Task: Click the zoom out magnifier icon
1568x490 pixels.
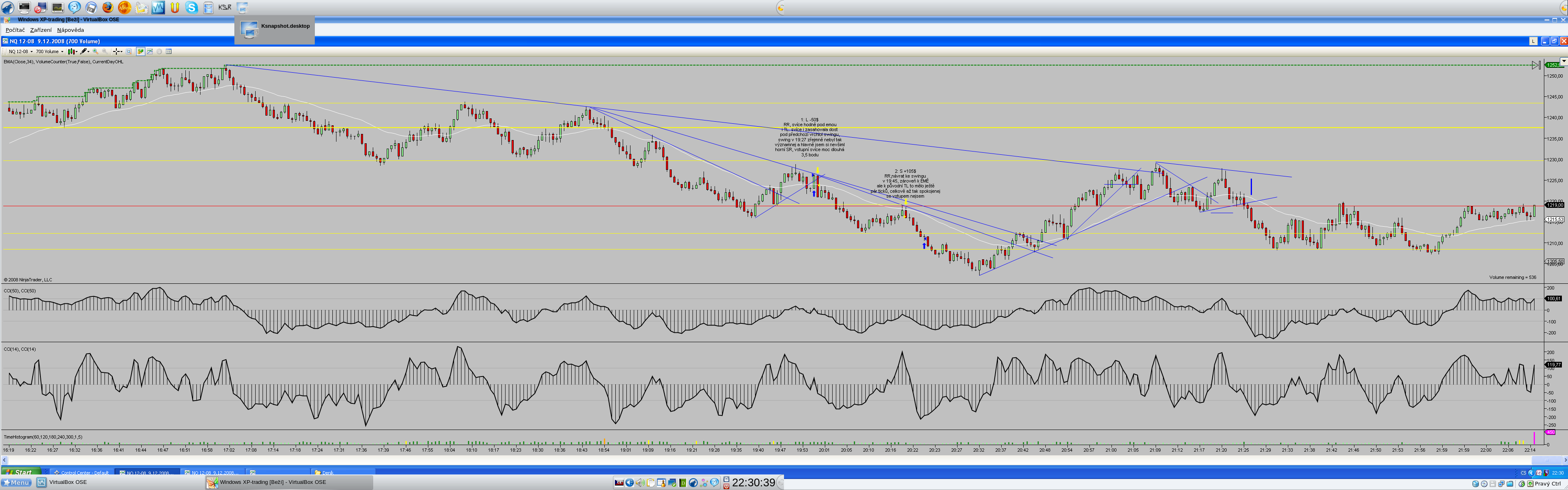Action: 105,52
